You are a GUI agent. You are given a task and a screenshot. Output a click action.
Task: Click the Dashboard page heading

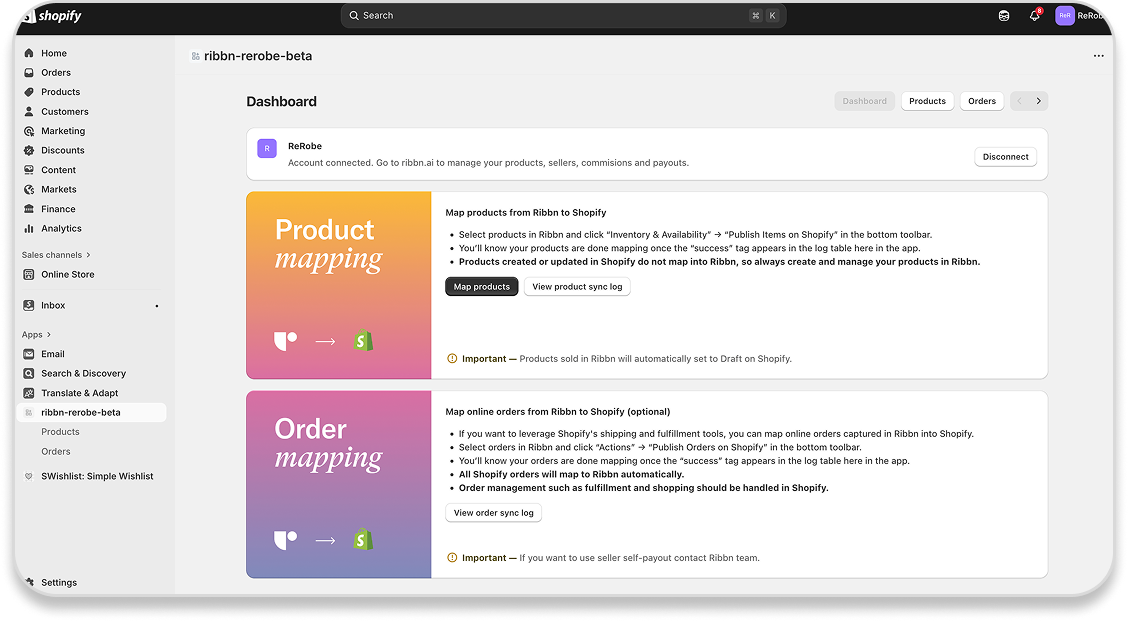pyautogui.click(x=281, y=101)
